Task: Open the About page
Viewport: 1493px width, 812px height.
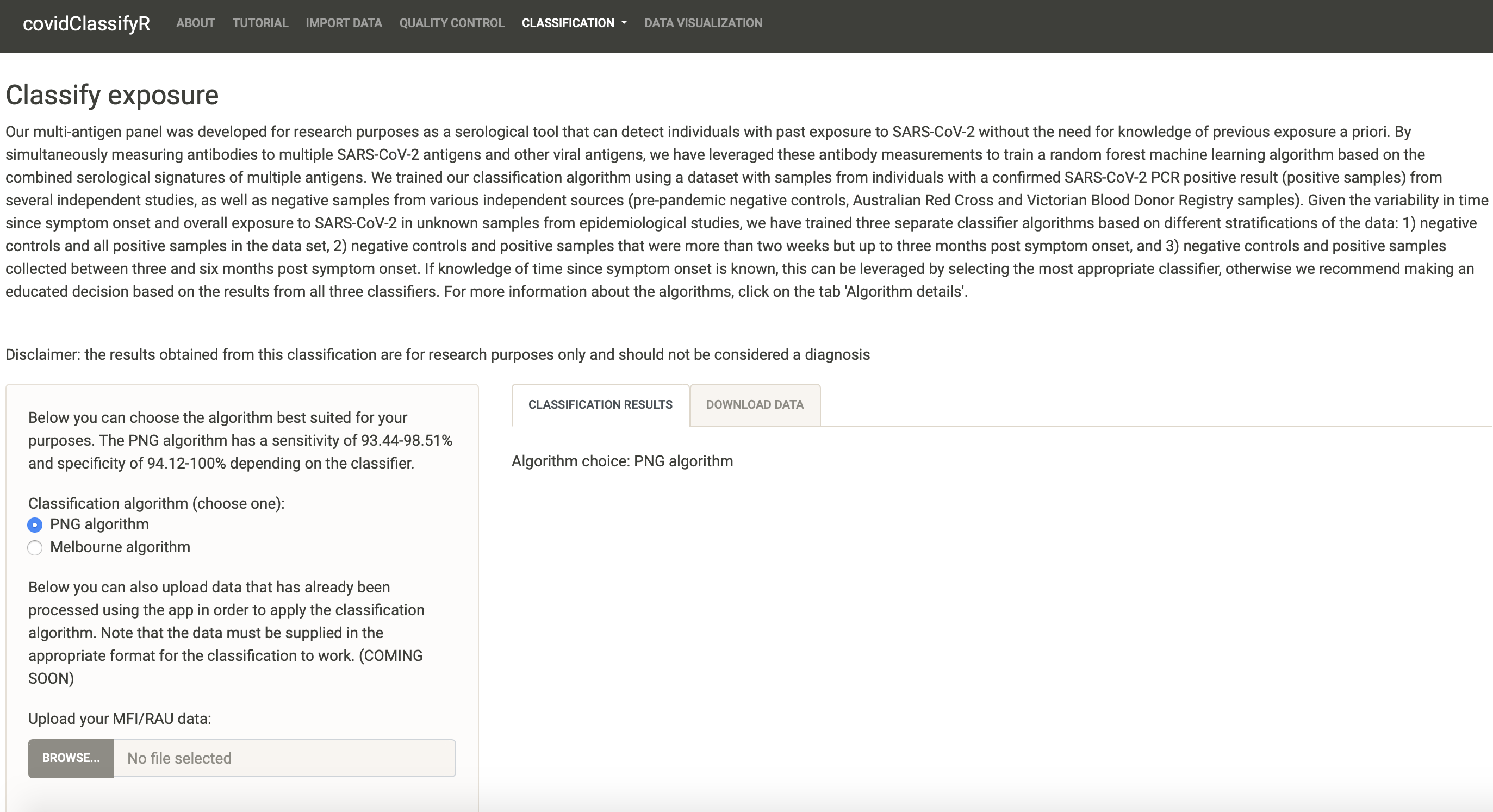Action: [x=195, y=23]
